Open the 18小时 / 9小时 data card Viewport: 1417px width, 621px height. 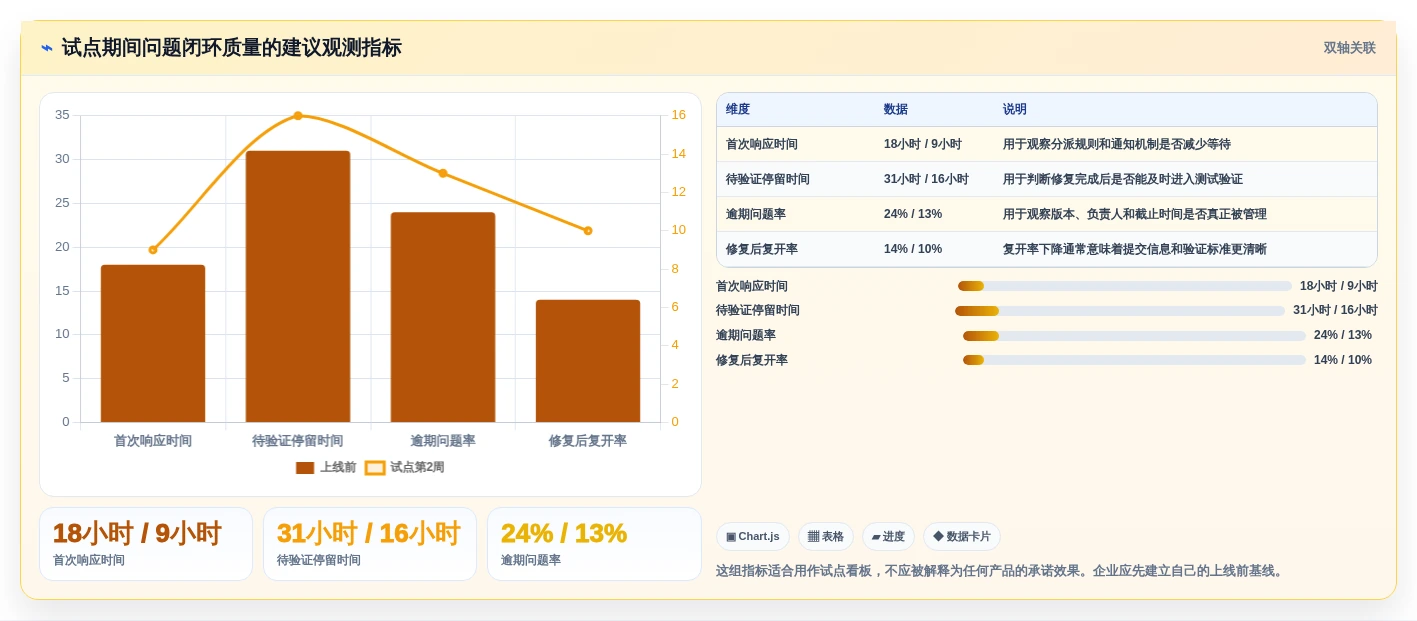[146, 544]
